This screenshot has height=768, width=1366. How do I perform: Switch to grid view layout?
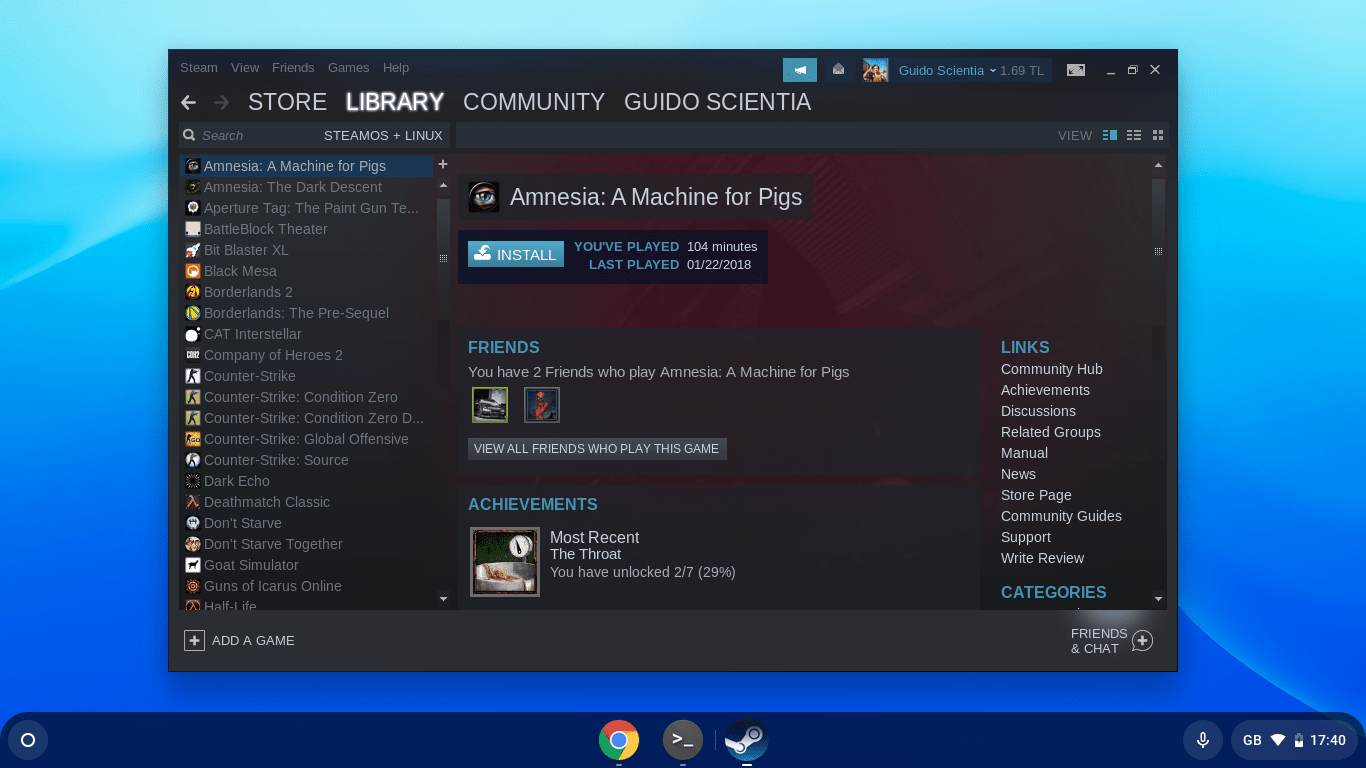(x=1158, y=135)
